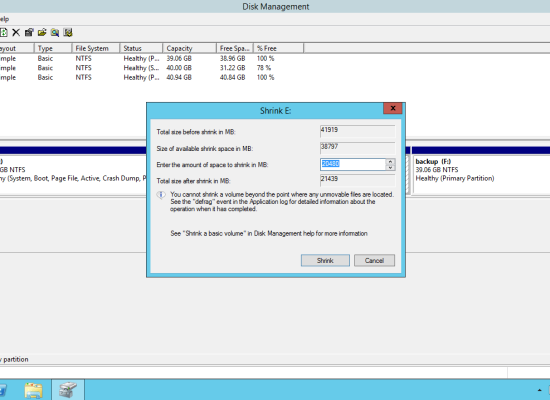This screenshot has width=550, height=400.
Task: Click the Disk Management taskbar icon
Action: (68, 390)
